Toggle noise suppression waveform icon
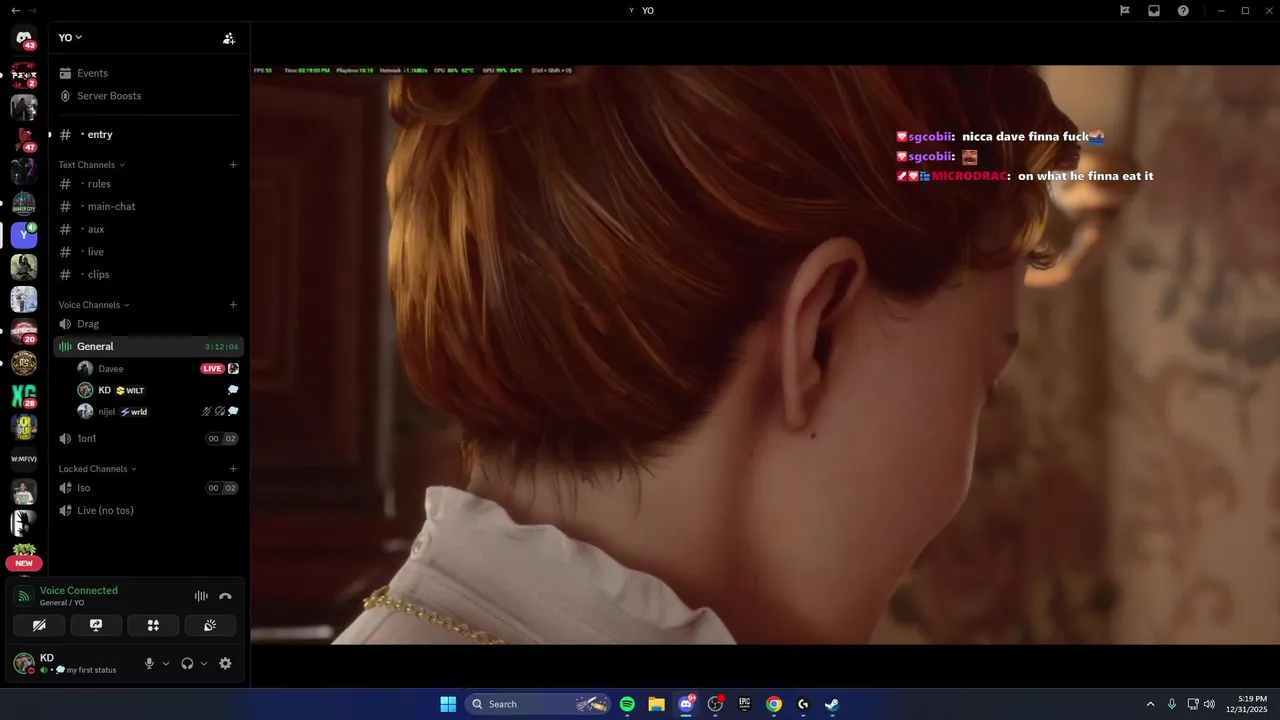 pos(201,596)
